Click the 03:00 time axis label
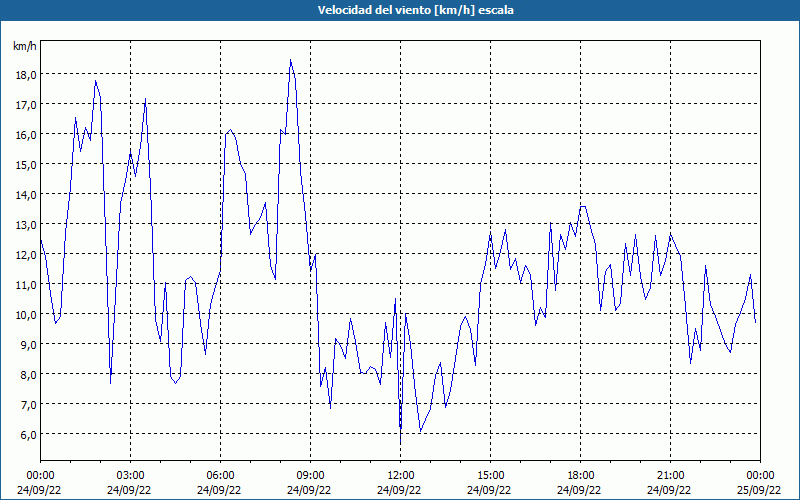Image resolution: width=800 pixels, height=500 pixels. (130, 476)
